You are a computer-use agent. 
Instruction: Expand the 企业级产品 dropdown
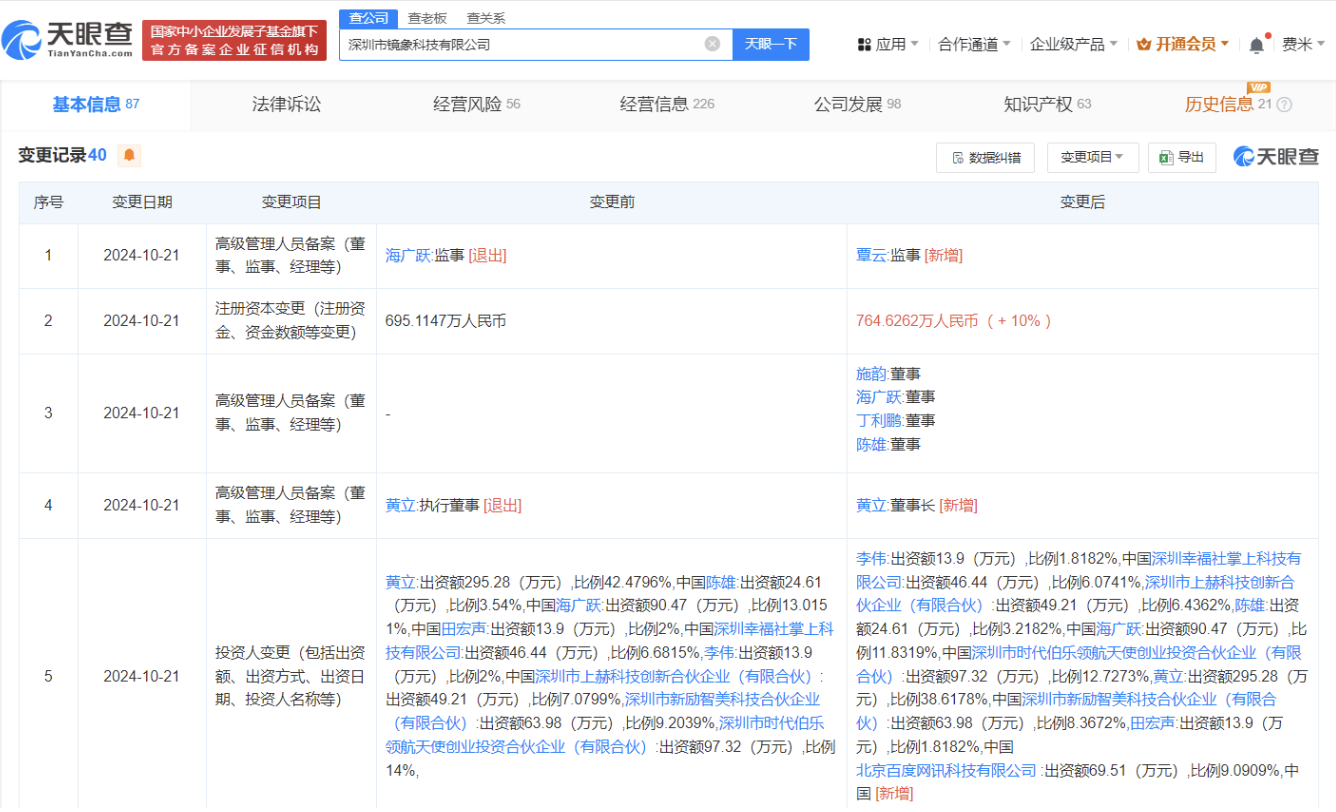[x=1073, y=44]
